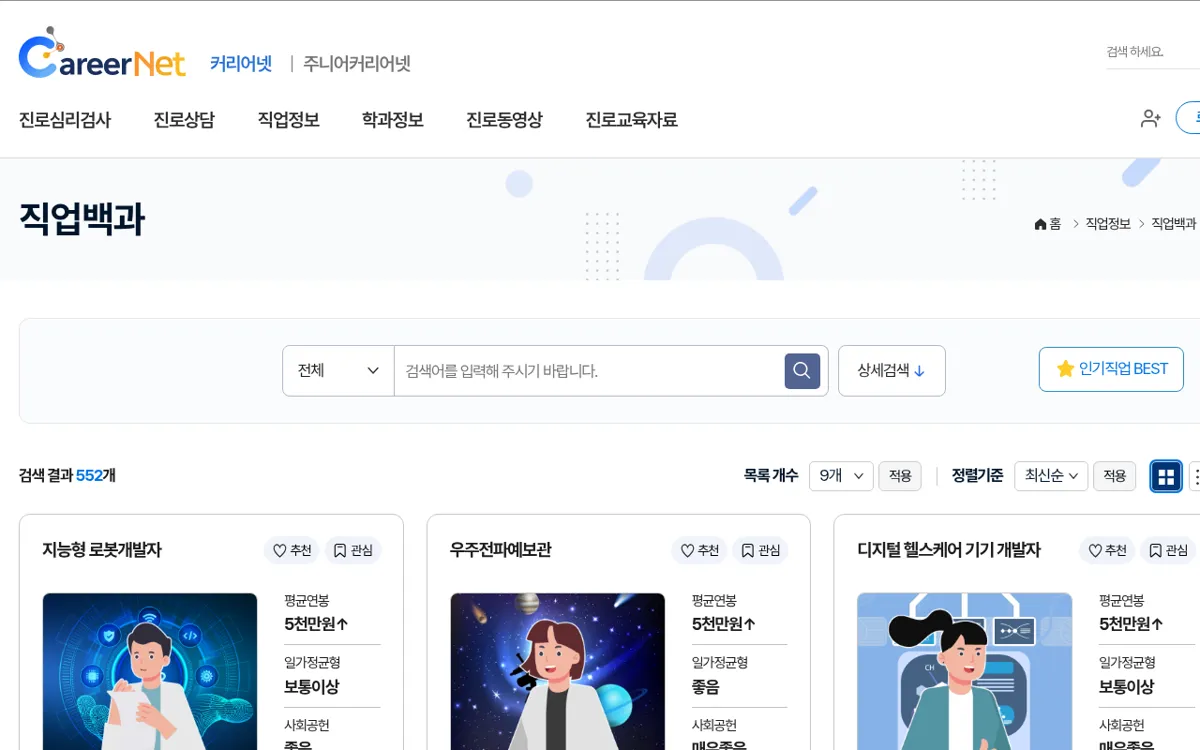This screenshot has width=1200, height=750.
Task: Switch to 주니어커리어넷 site
Action: (357, 64)
